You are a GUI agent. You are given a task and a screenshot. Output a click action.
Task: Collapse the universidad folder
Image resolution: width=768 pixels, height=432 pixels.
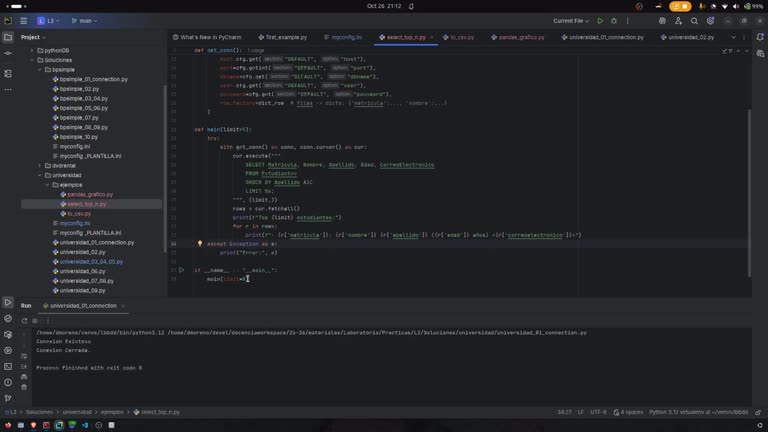tap(40, 175)
